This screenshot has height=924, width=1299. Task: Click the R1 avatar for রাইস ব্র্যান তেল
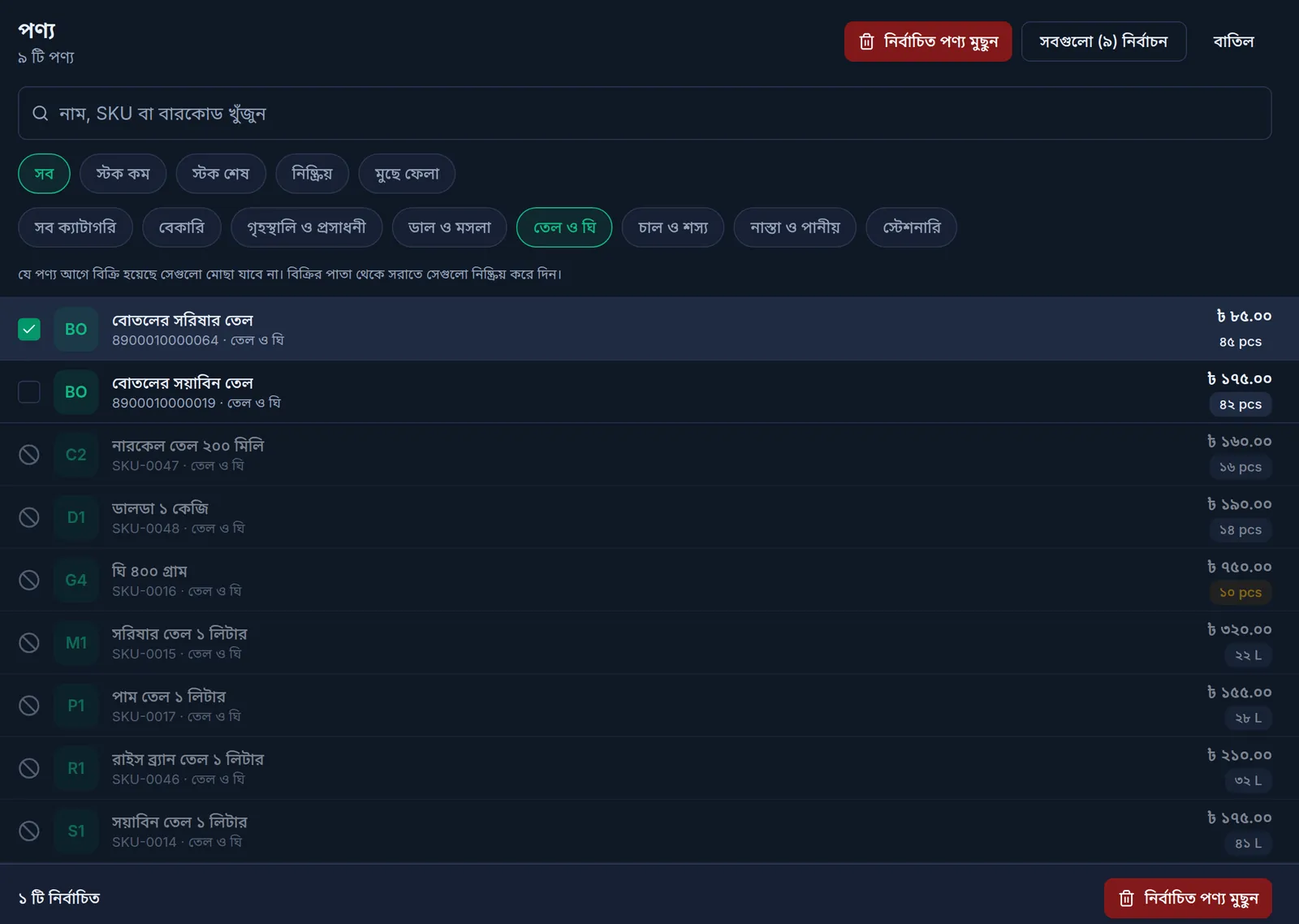point(76,768)
